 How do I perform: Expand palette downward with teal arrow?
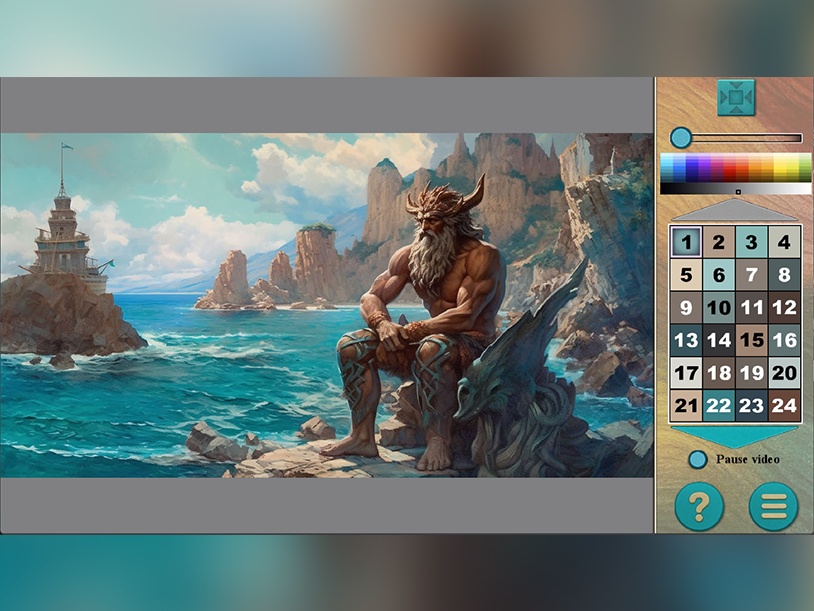click(735, 437)
